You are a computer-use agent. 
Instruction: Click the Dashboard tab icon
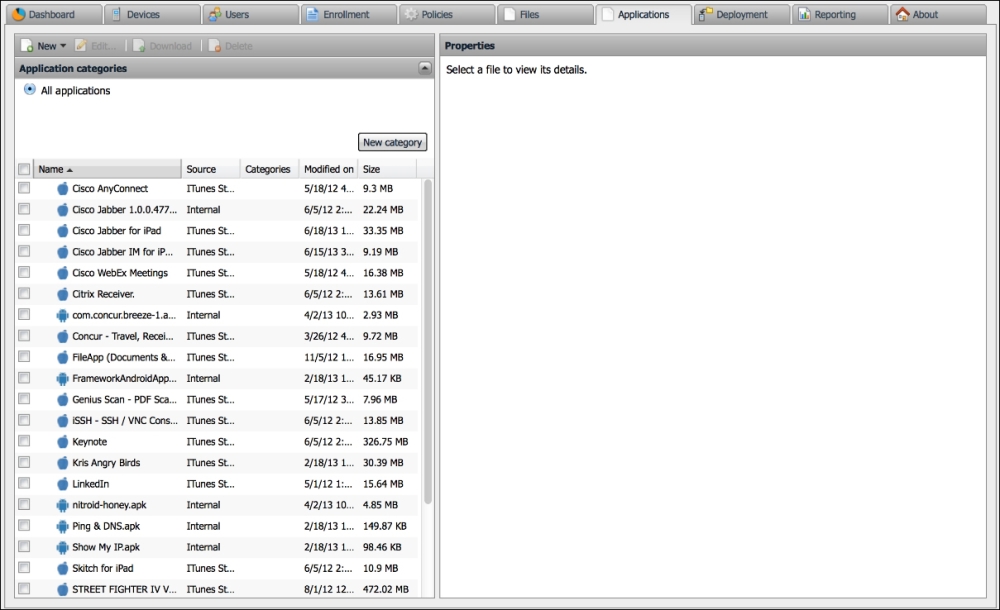[x=18, y=14]
